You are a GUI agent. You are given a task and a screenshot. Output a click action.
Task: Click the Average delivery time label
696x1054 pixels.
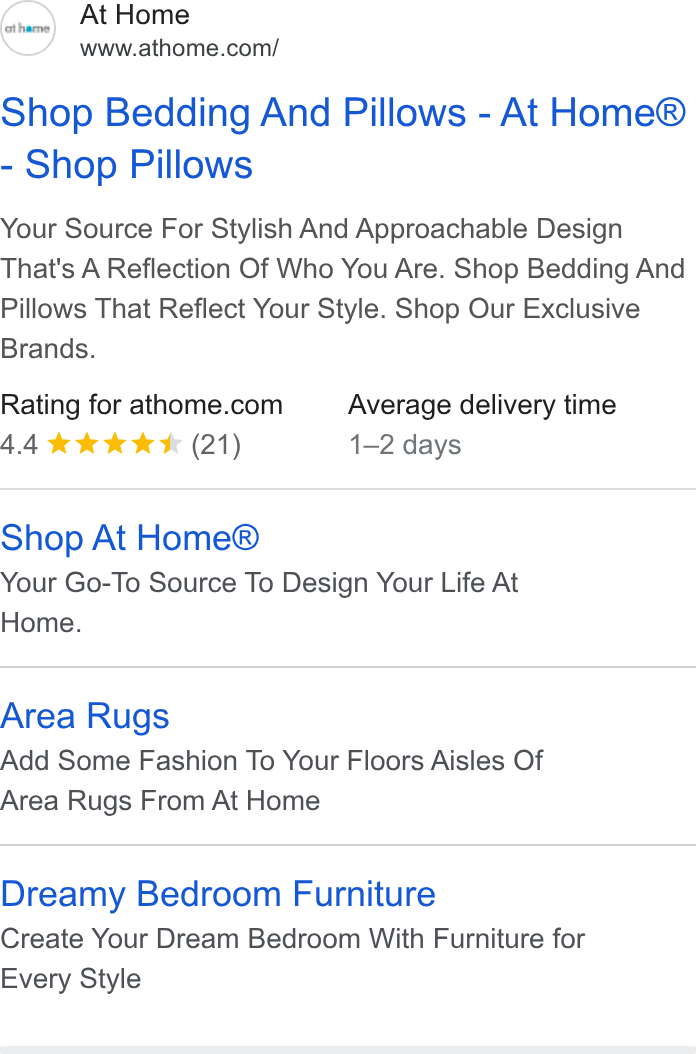click(482, 405)
